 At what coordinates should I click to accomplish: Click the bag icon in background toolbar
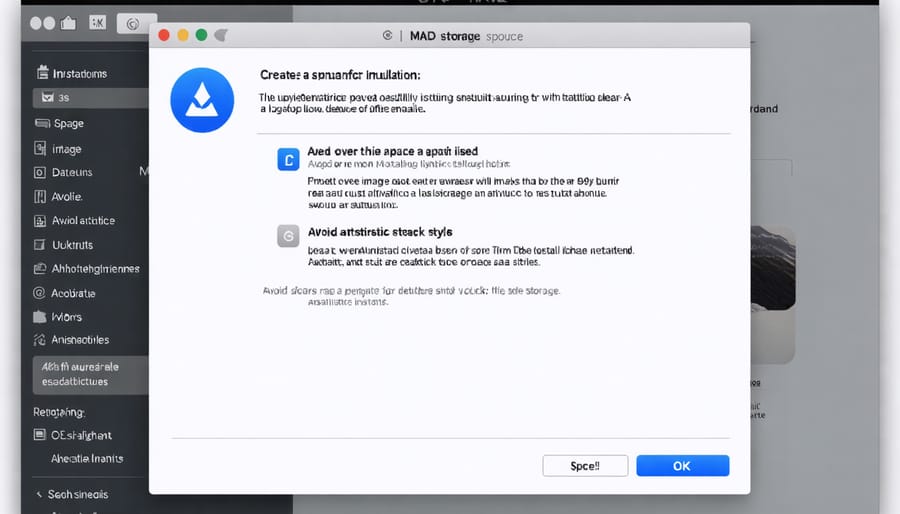coord(68,23)
